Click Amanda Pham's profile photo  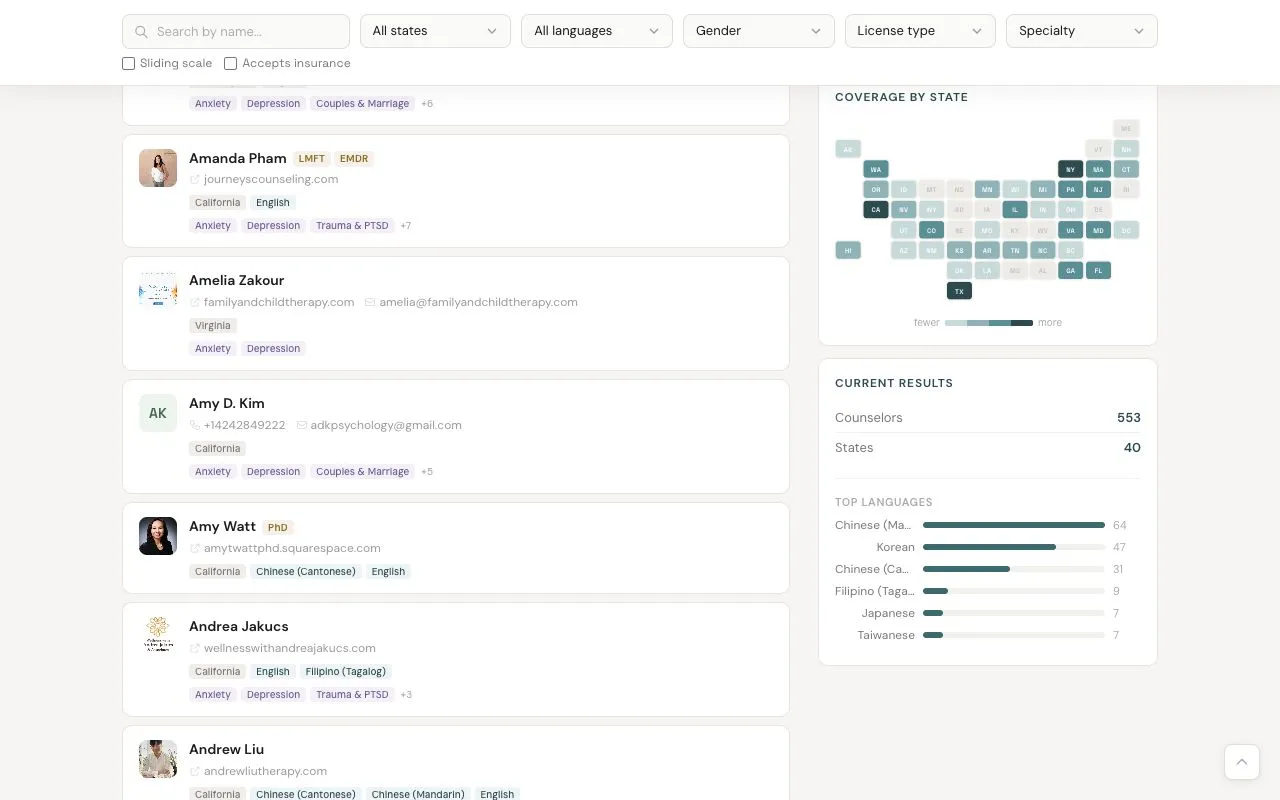point(158,168)
